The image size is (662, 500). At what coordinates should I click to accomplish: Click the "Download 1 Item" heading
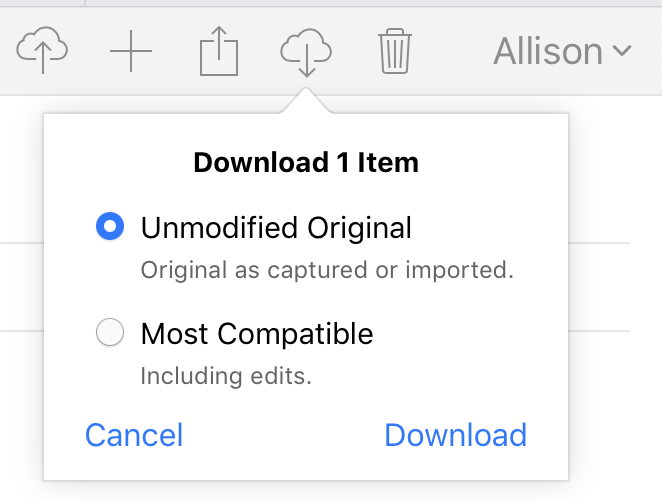tap(306, 162)
